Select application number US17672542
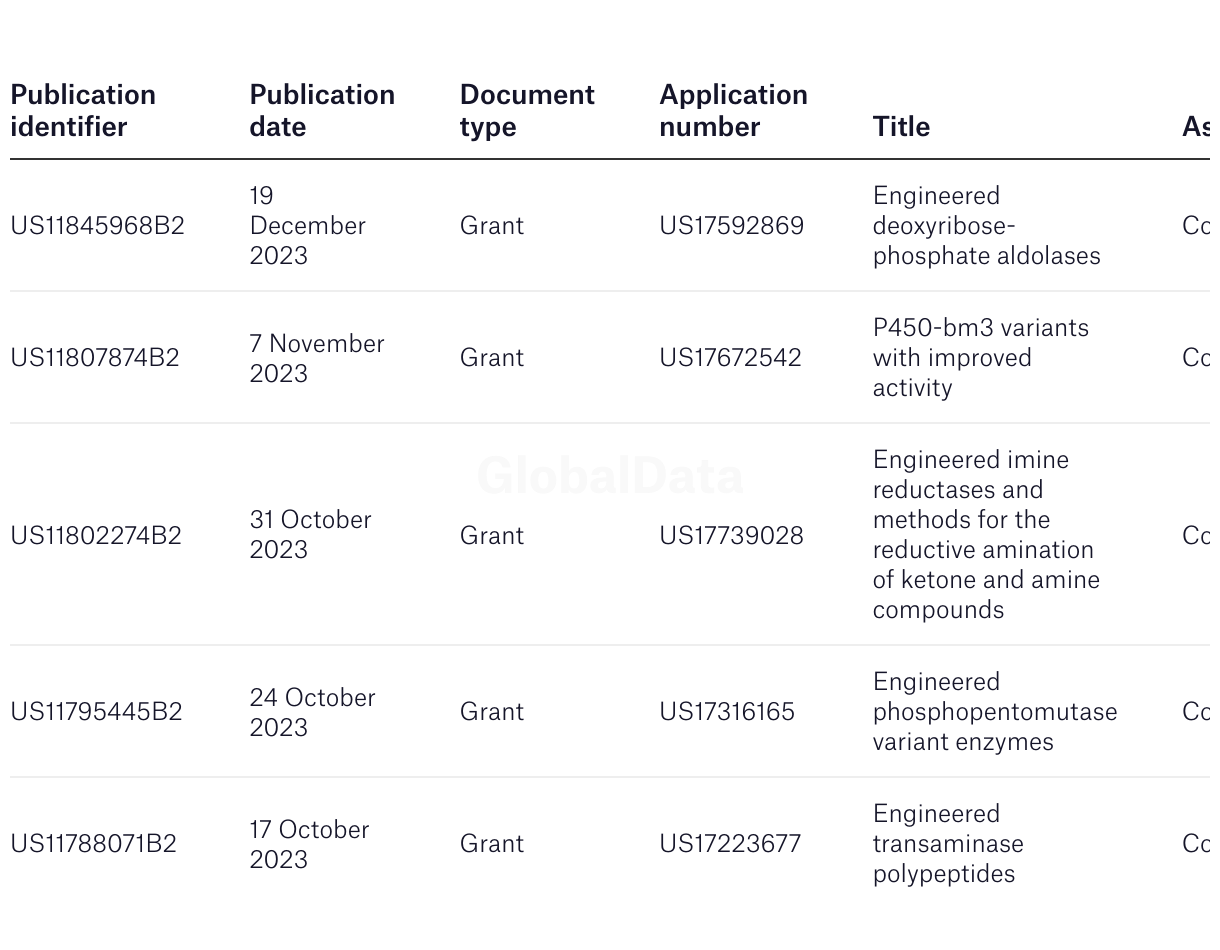 coord(730,357)
